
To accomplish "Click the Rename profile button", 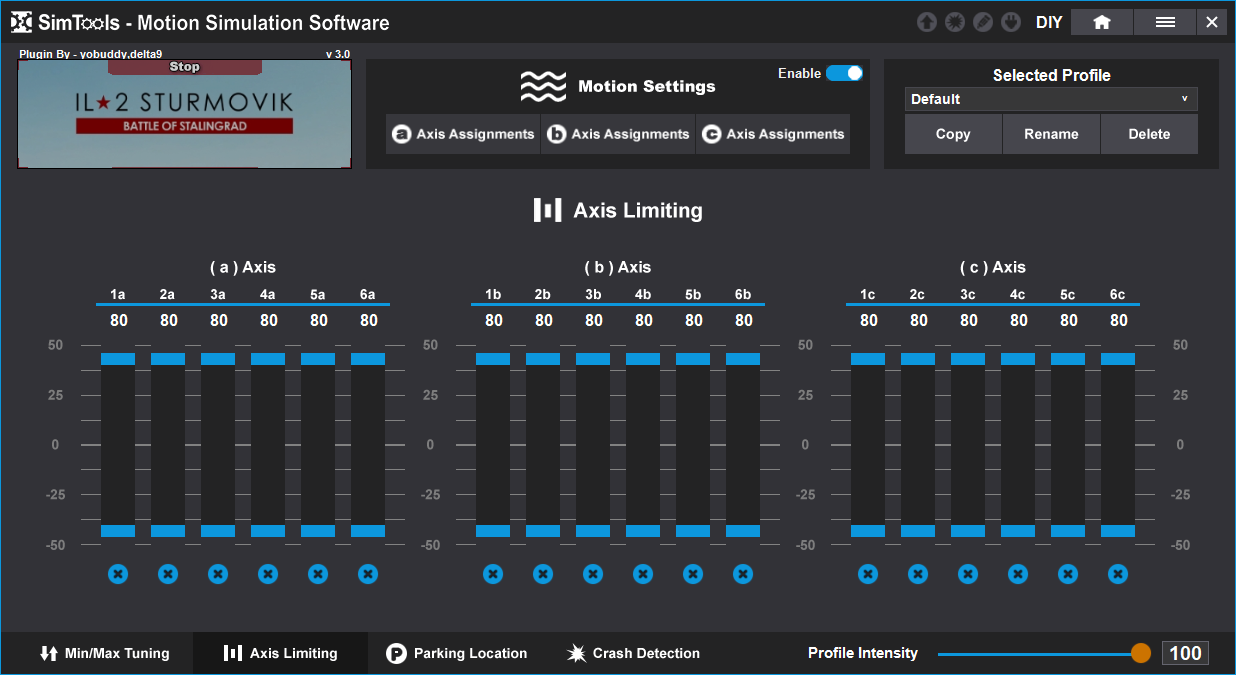I will [1051, 134].
